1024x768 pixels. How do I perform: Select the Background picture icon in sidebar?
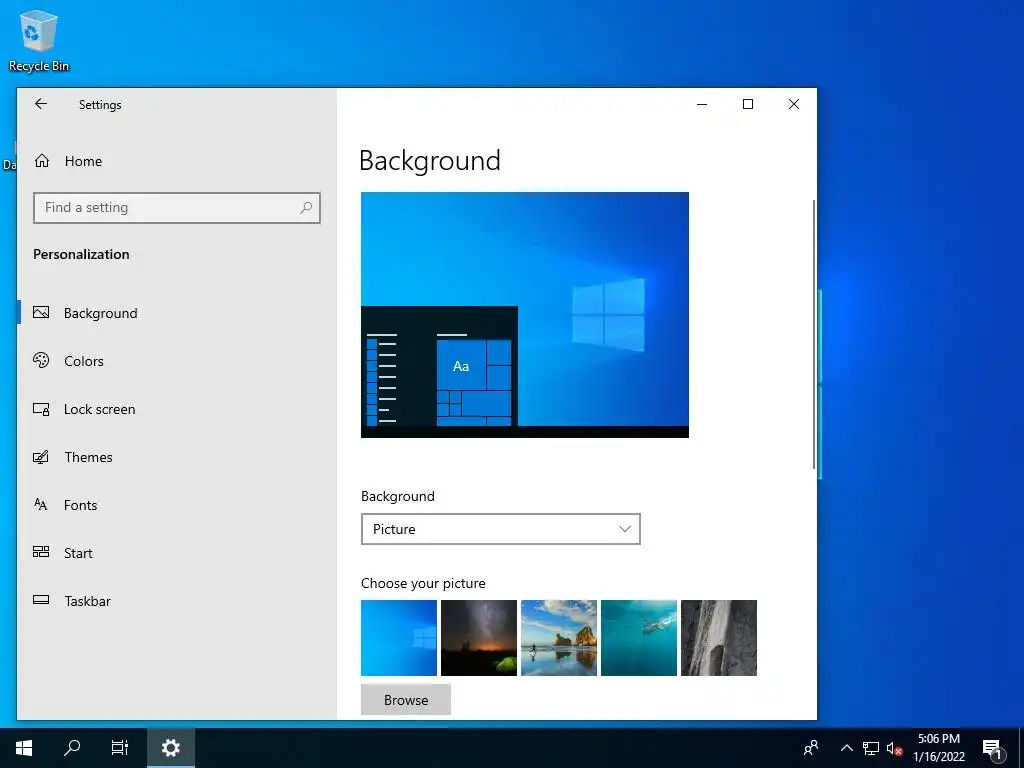[x=41, y=313]
